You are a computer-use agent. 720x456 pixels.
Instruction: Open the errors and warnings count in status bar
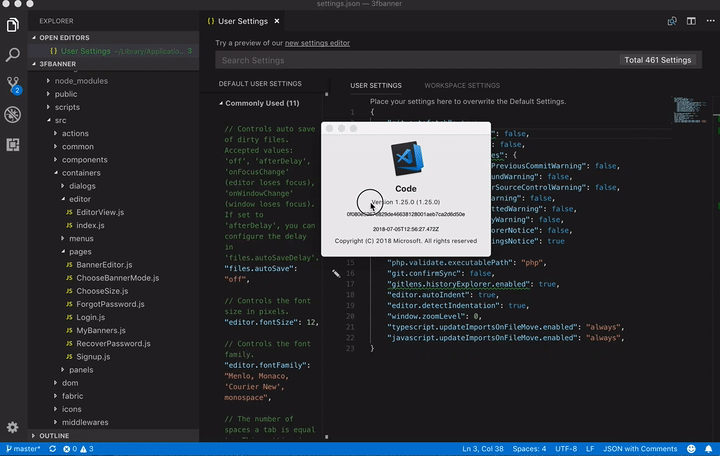[78, 449]
